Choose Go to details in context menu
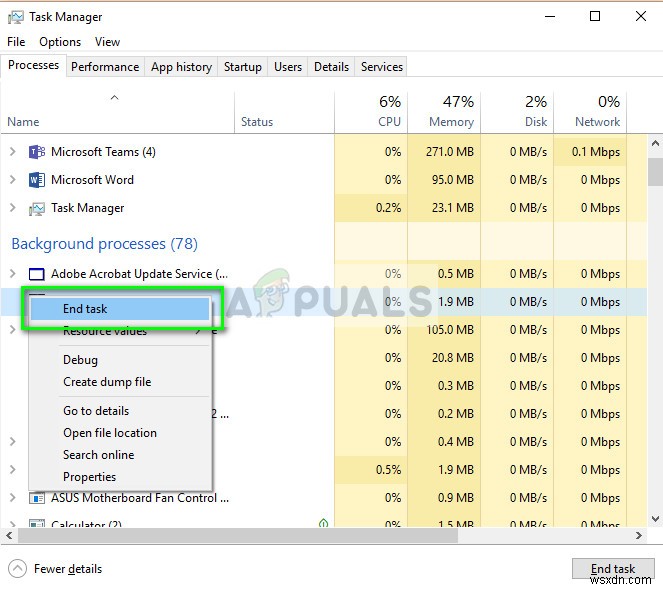 tap(120, 411)
